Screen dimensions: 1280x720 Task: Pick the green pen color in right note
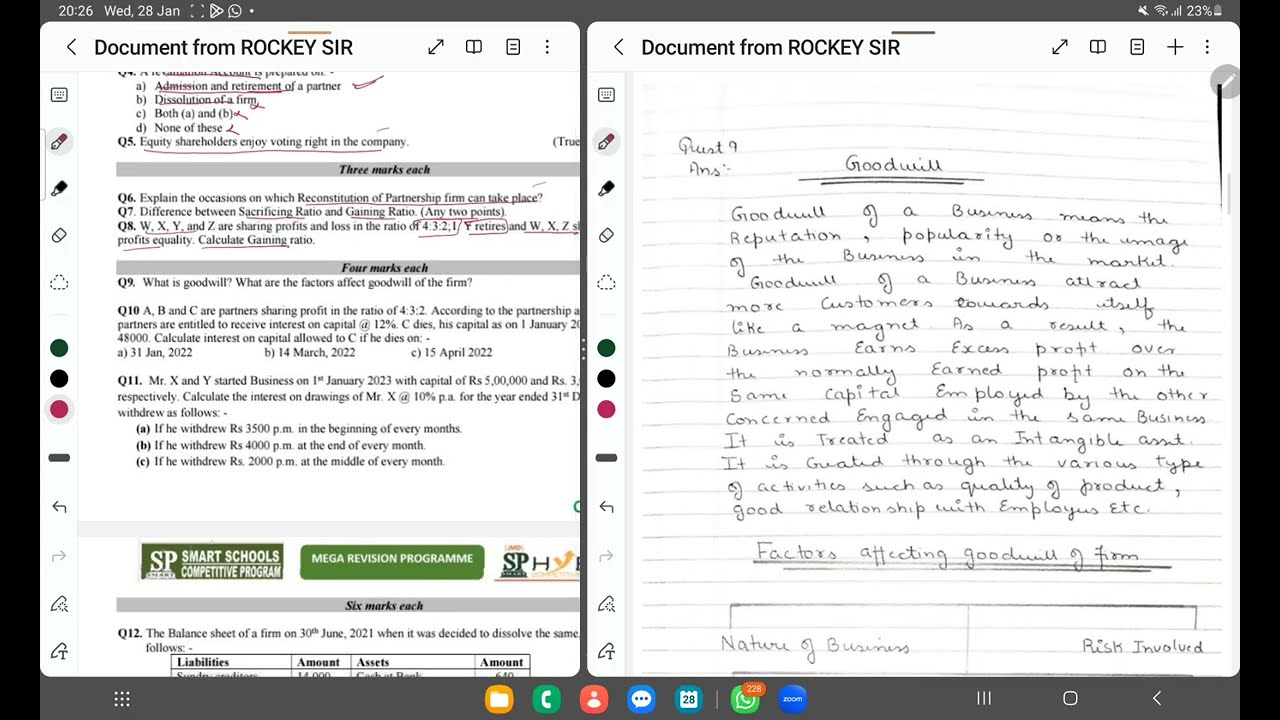[606, 348]
